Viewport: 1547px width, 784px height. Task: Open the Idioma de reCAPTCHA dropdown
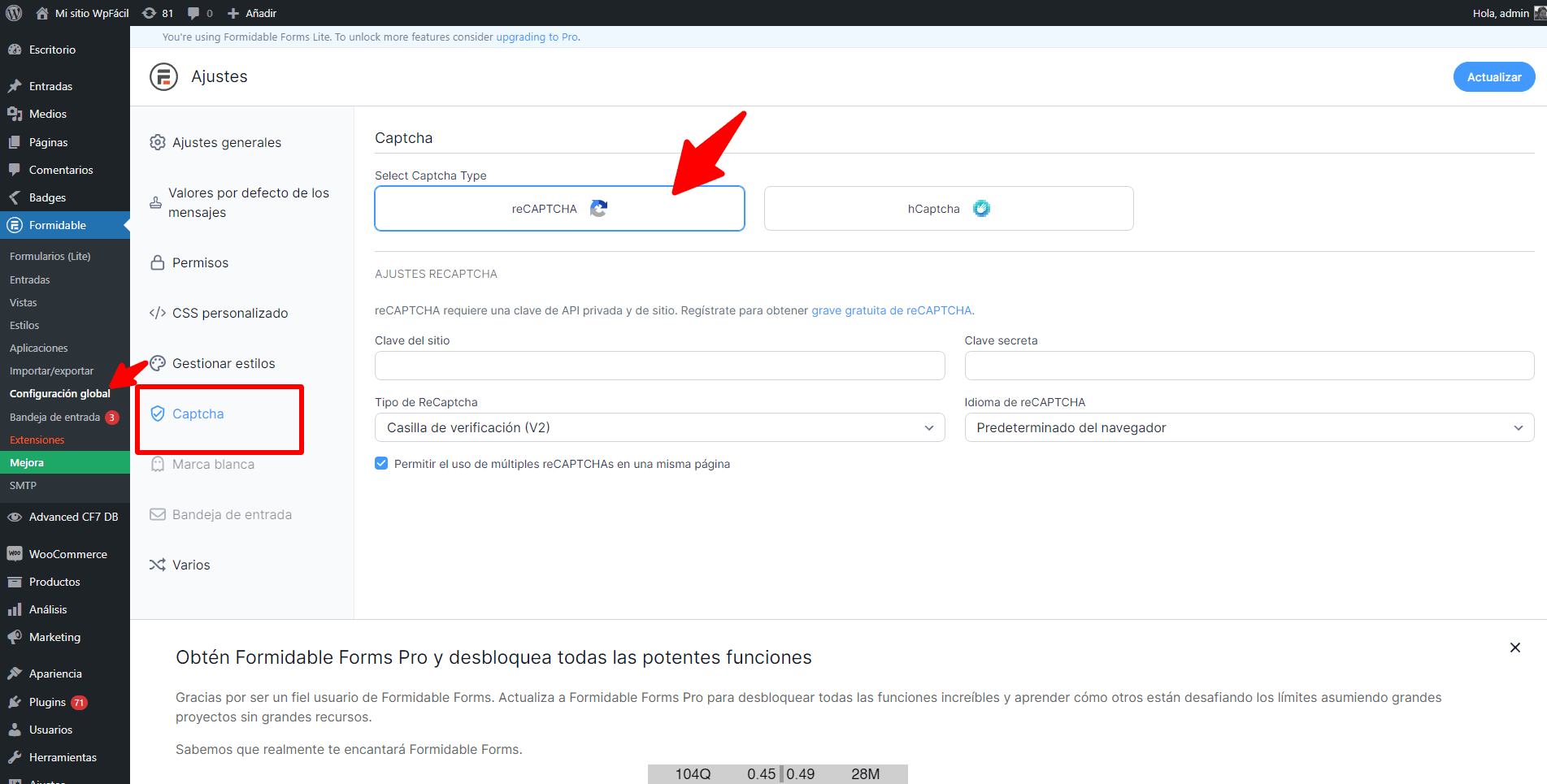(x=1249, y=427)
